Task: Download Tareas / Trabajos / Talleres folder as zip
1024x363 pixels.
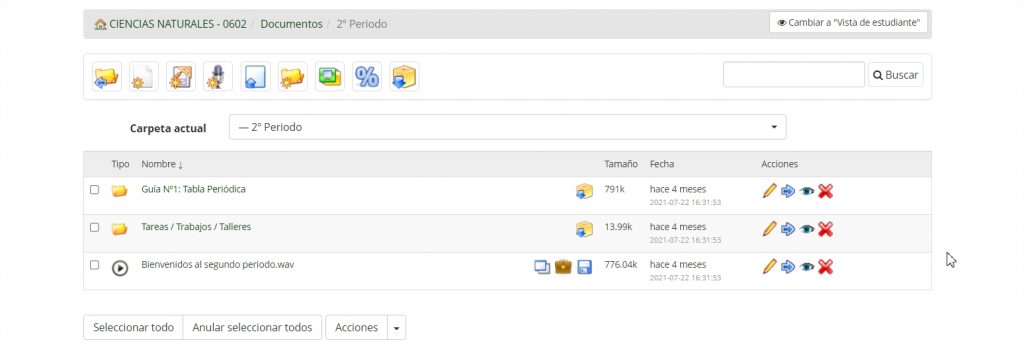Action: click(x=584, y=229)
